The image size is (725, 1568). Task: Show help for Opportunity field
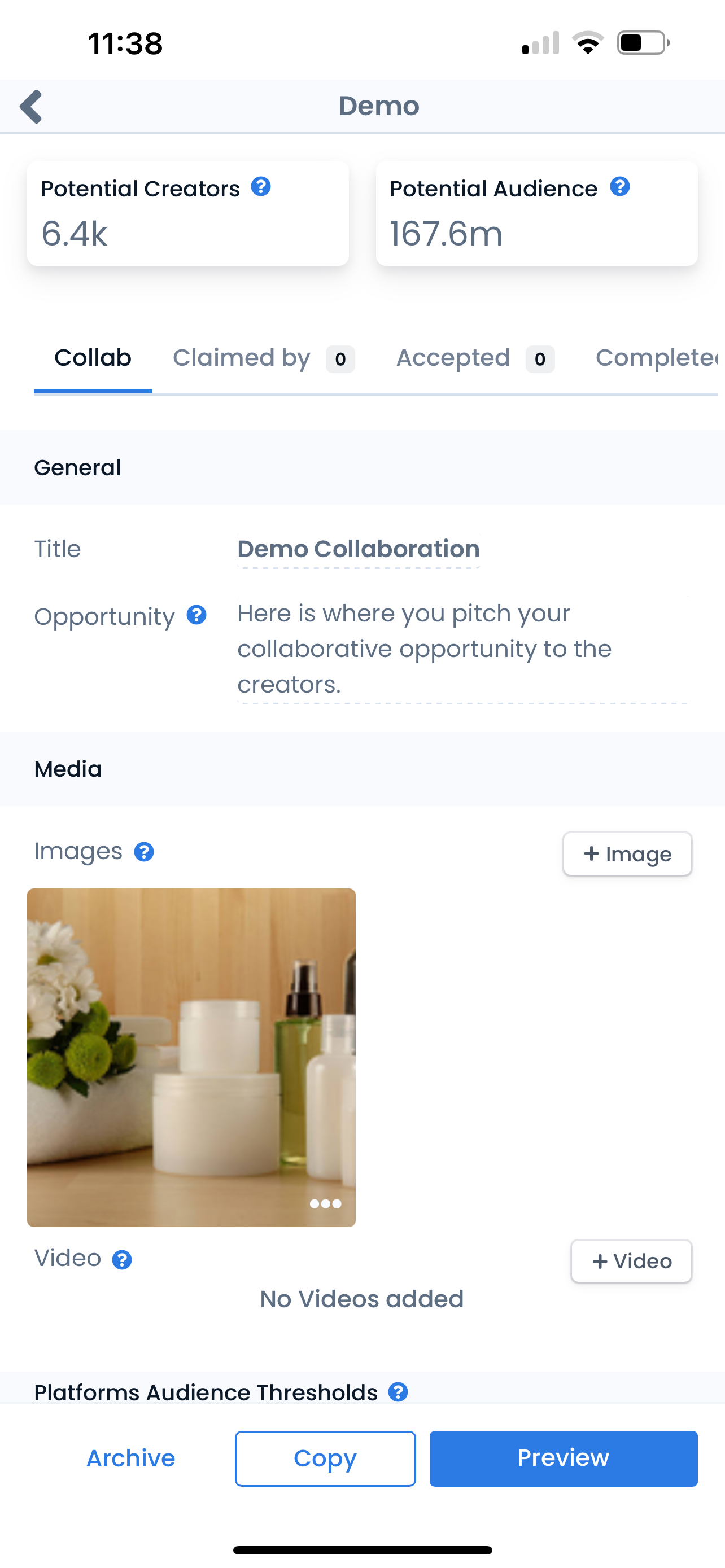[196, 615]
